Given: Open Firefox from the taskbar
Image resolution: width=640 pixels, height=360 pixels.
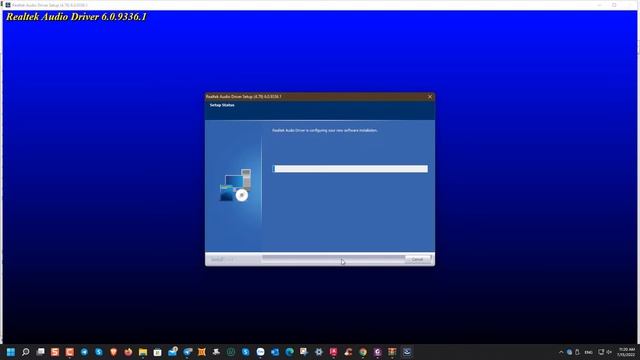Looking at the screenshot, I should [x=128, y=352].
